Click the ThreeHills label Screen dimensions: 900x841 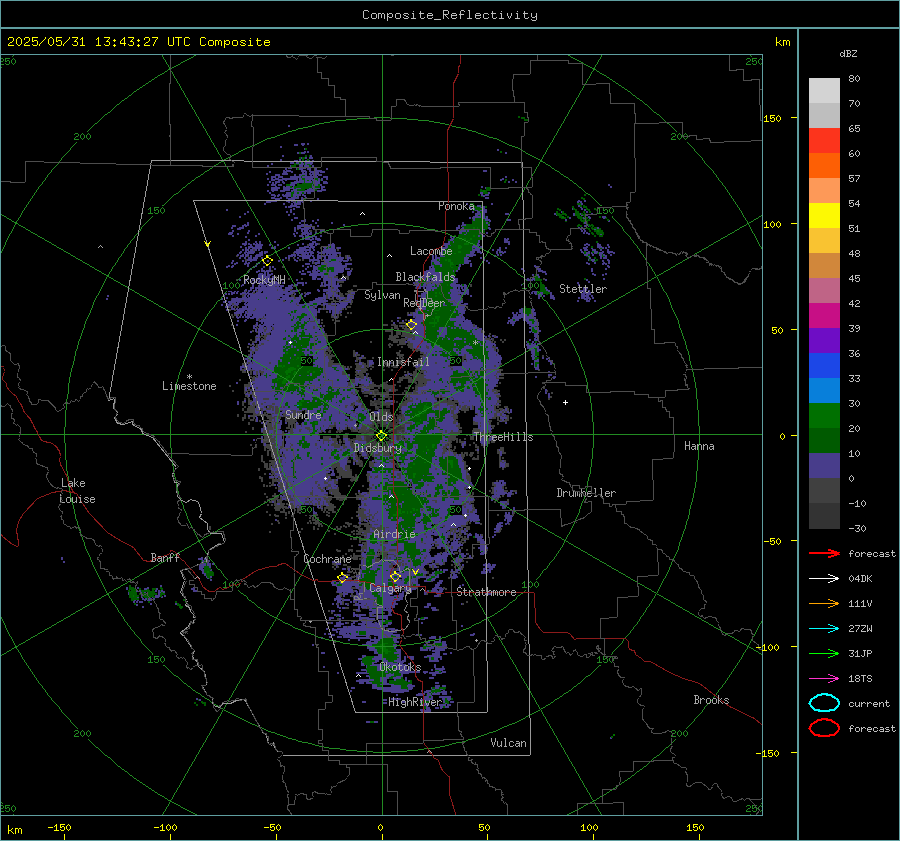pyautogui.click(x=503, y=437)
